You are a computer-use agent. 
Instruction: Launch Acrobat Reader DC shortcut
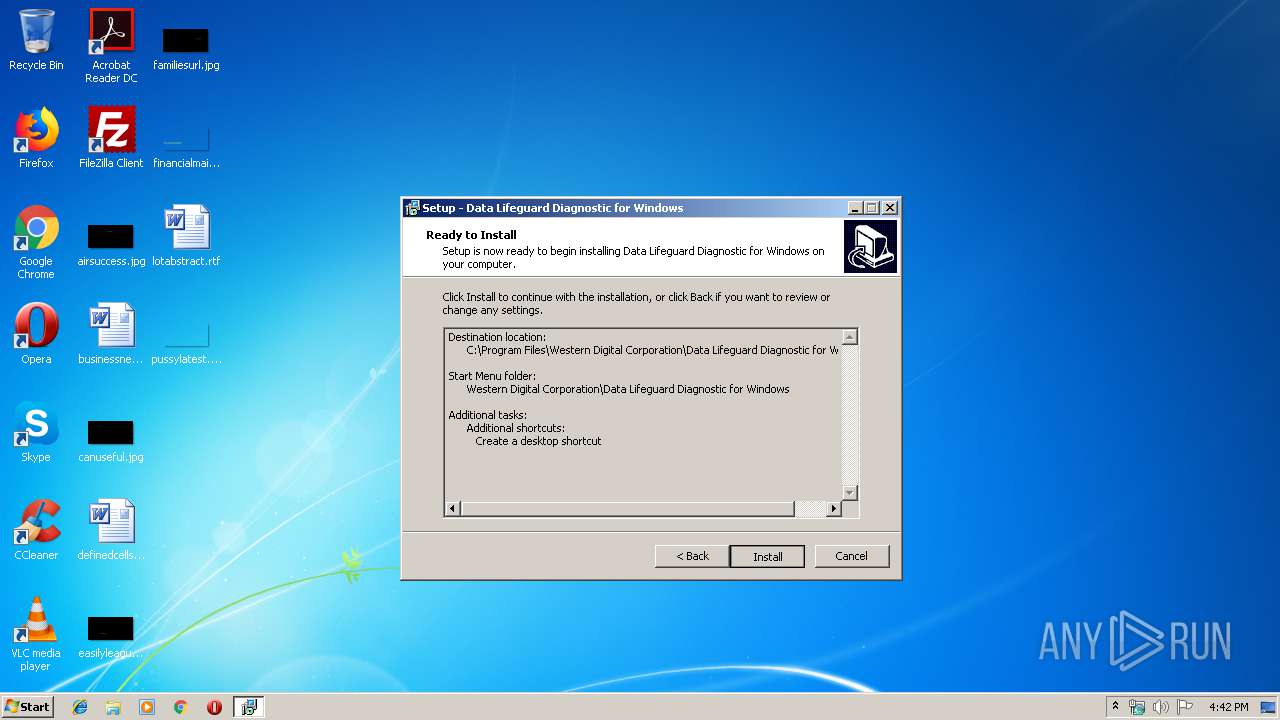click(x=111, y=46)
